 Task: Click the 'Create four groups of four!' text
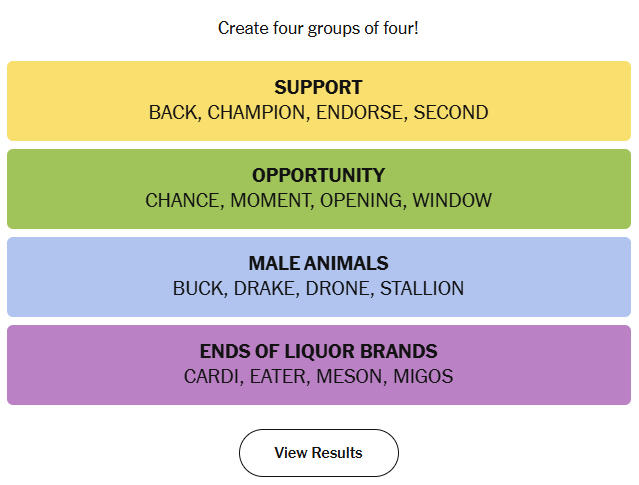pos(318,28)
